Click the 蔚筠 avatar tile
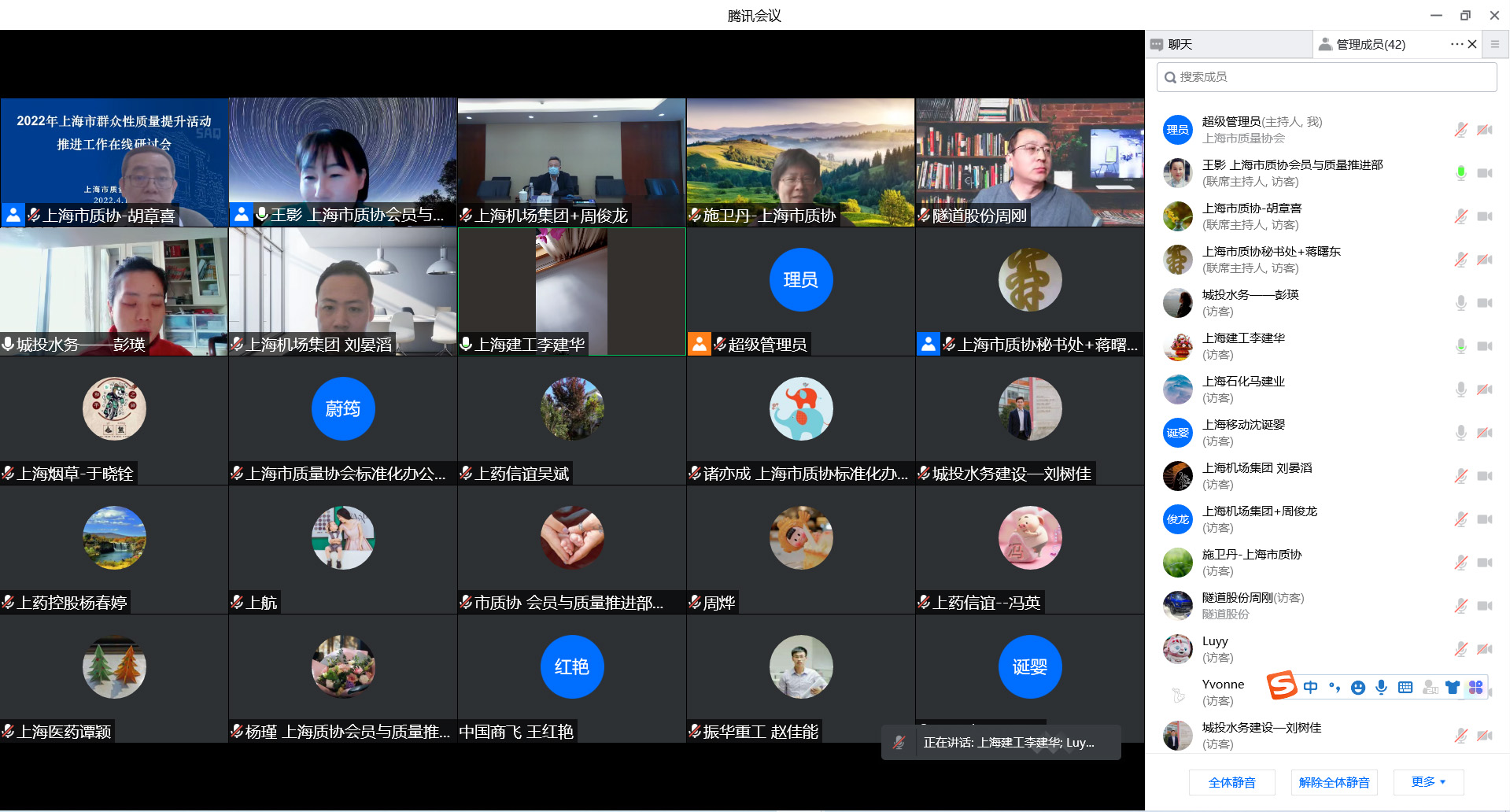Viewport: 1510px width, 812px height. [x=343, y=408]
